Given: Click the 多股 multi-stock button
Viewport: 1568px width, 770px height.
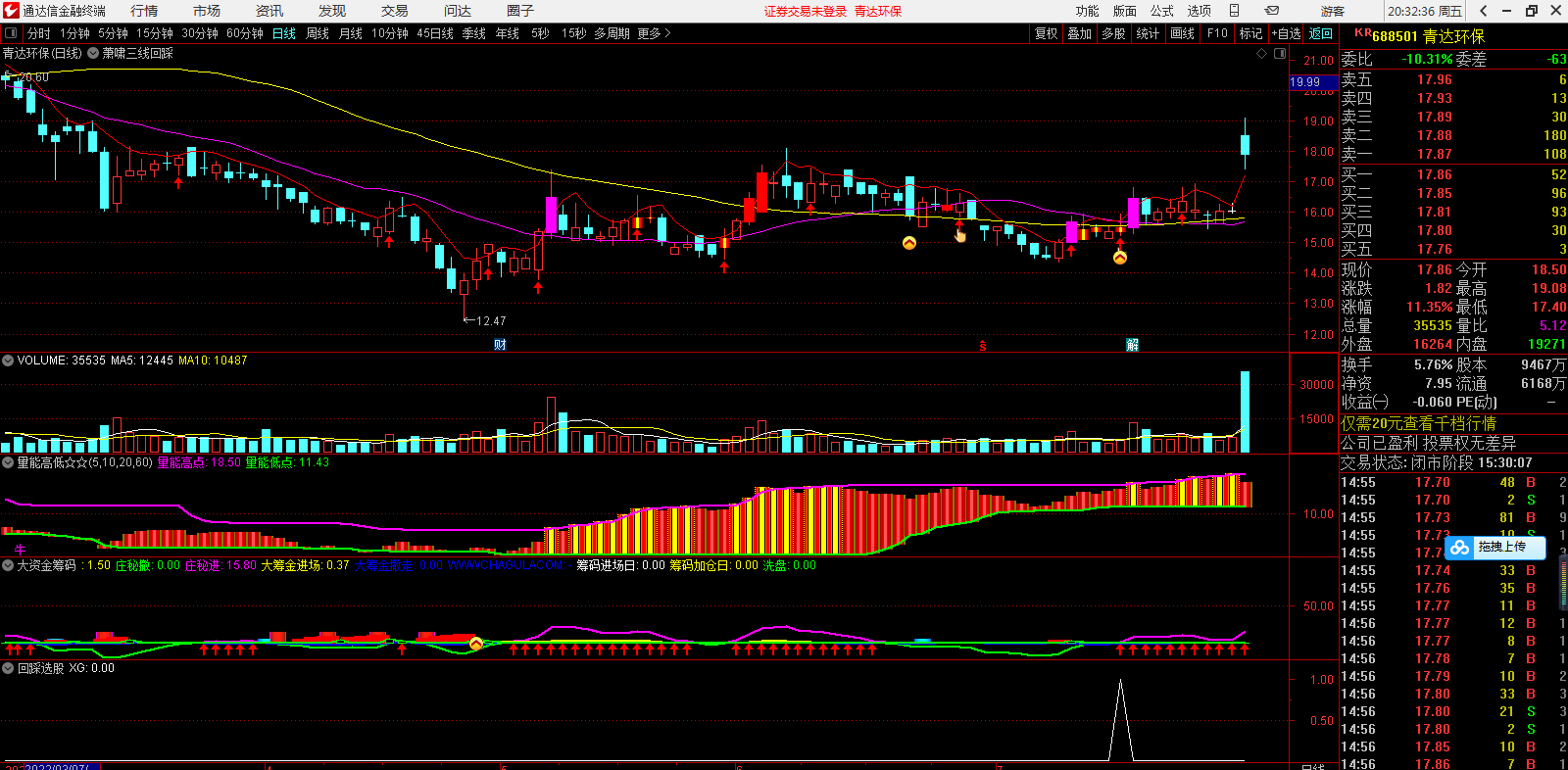Looking at the screenshot, I should click(x=1113, y=33).
